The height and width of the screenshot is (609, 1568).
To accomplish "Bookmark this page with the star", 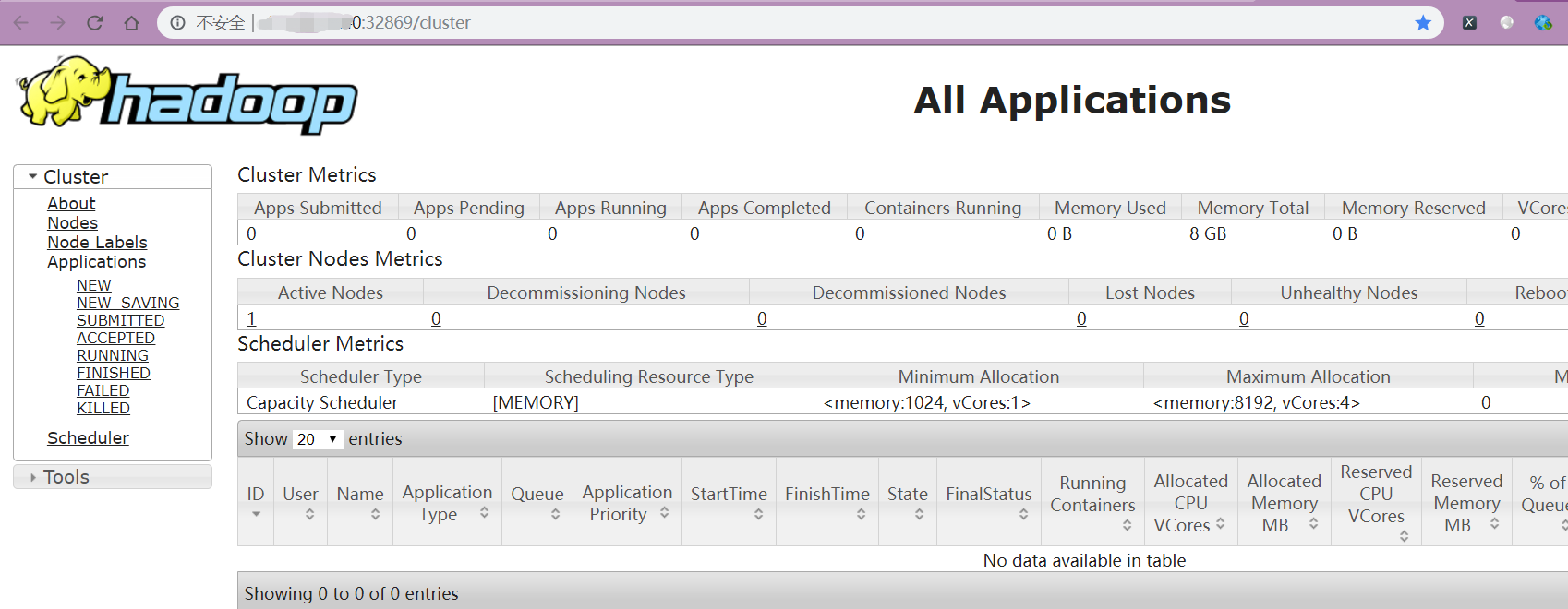I will pyautogui.click(x=1423, y=22).
